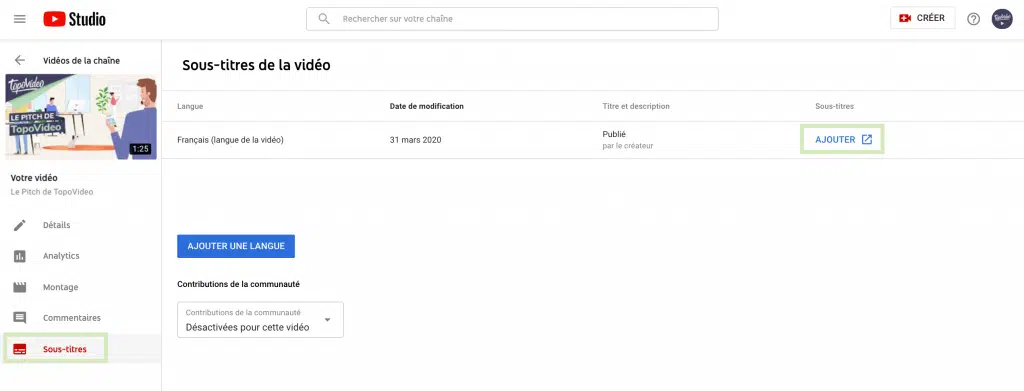Click the 'Sous-titres de la vidéo' heading
This screenshot has height=391, width=1024.
pyautogui.click(x=256, y=65)
